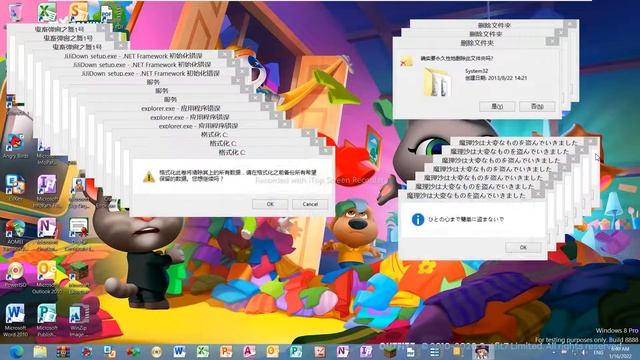Viewport: 640px width, 360px height.
Task: Select Excel shortcut at top of desktop
Action: coord(47,12)
